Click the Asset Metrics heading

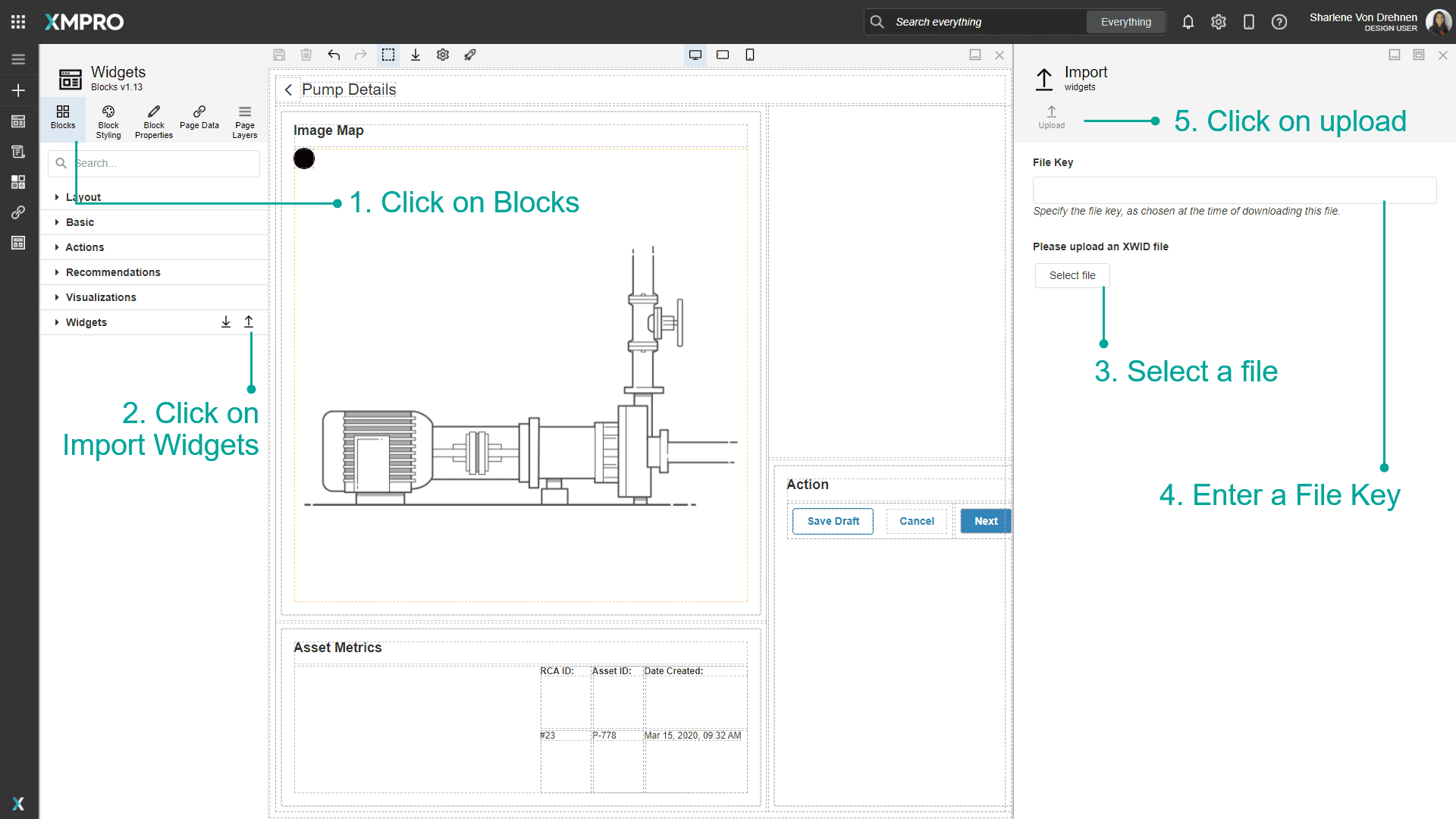(x=337, y=648)
